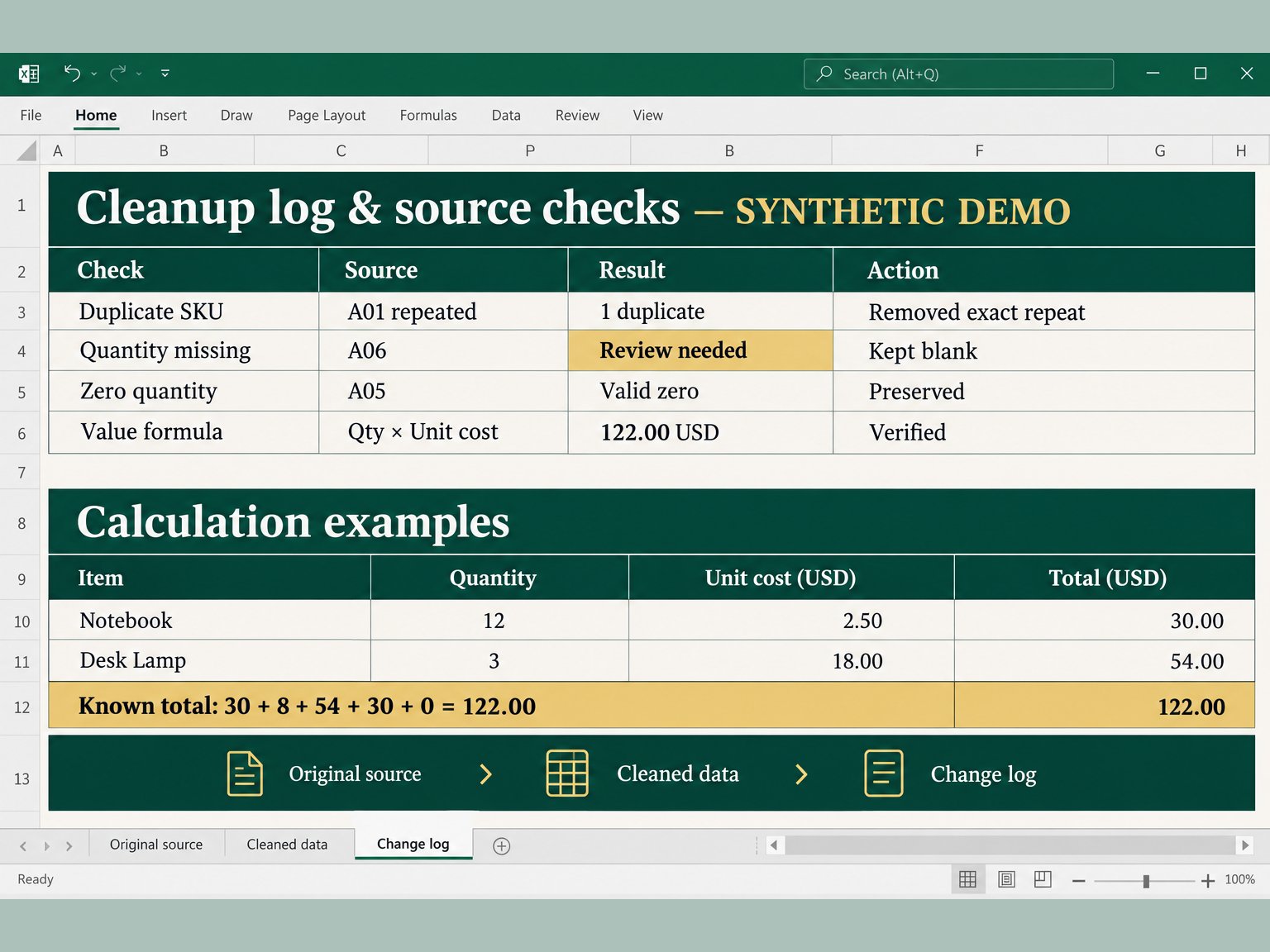
Task: Click the Search (Alt+Q) box
Action: (x=958, y=74)
